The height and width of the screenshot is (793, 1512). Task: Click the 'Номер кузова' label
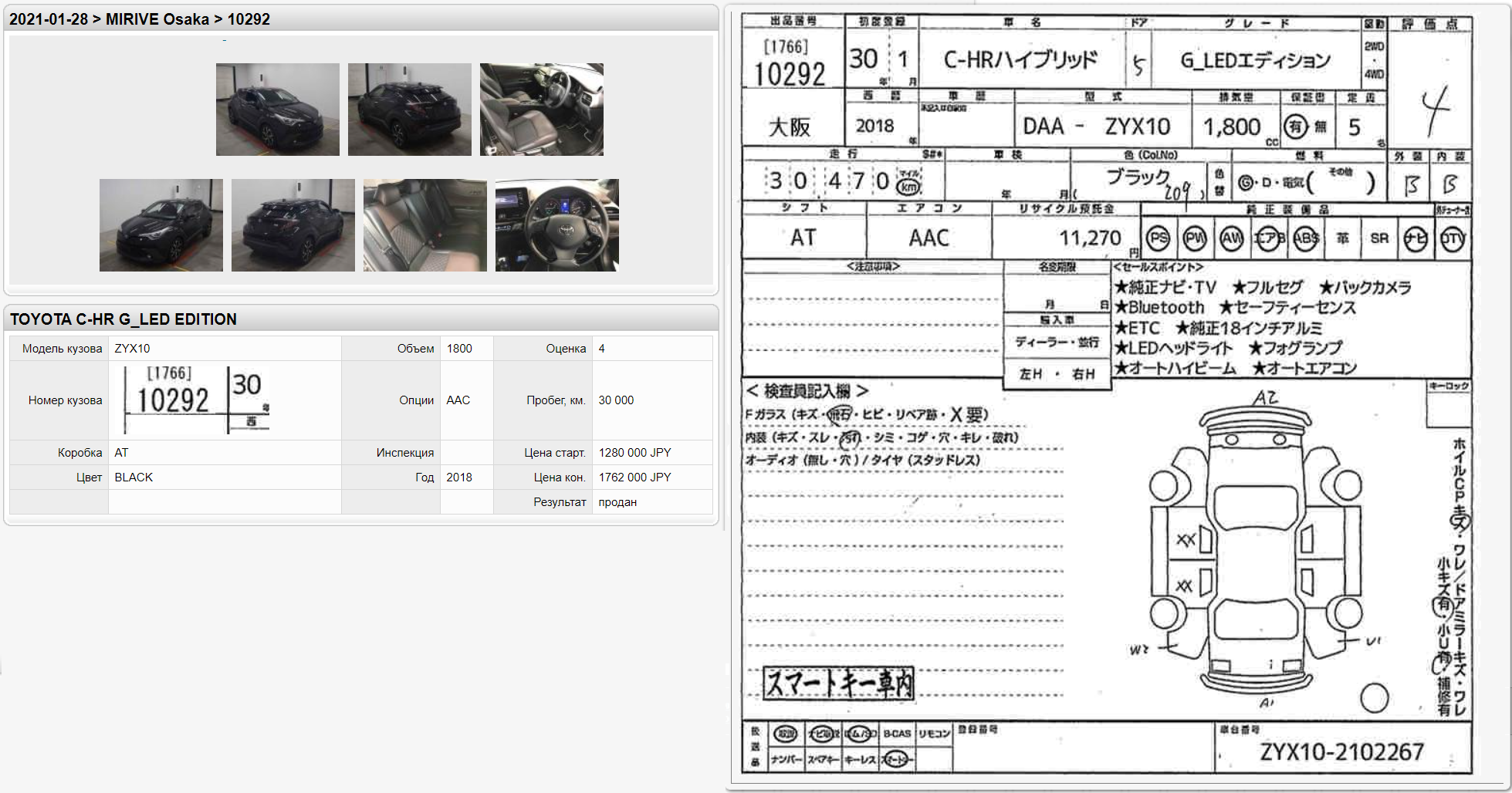pyautogui.click(x=66, y=400)
